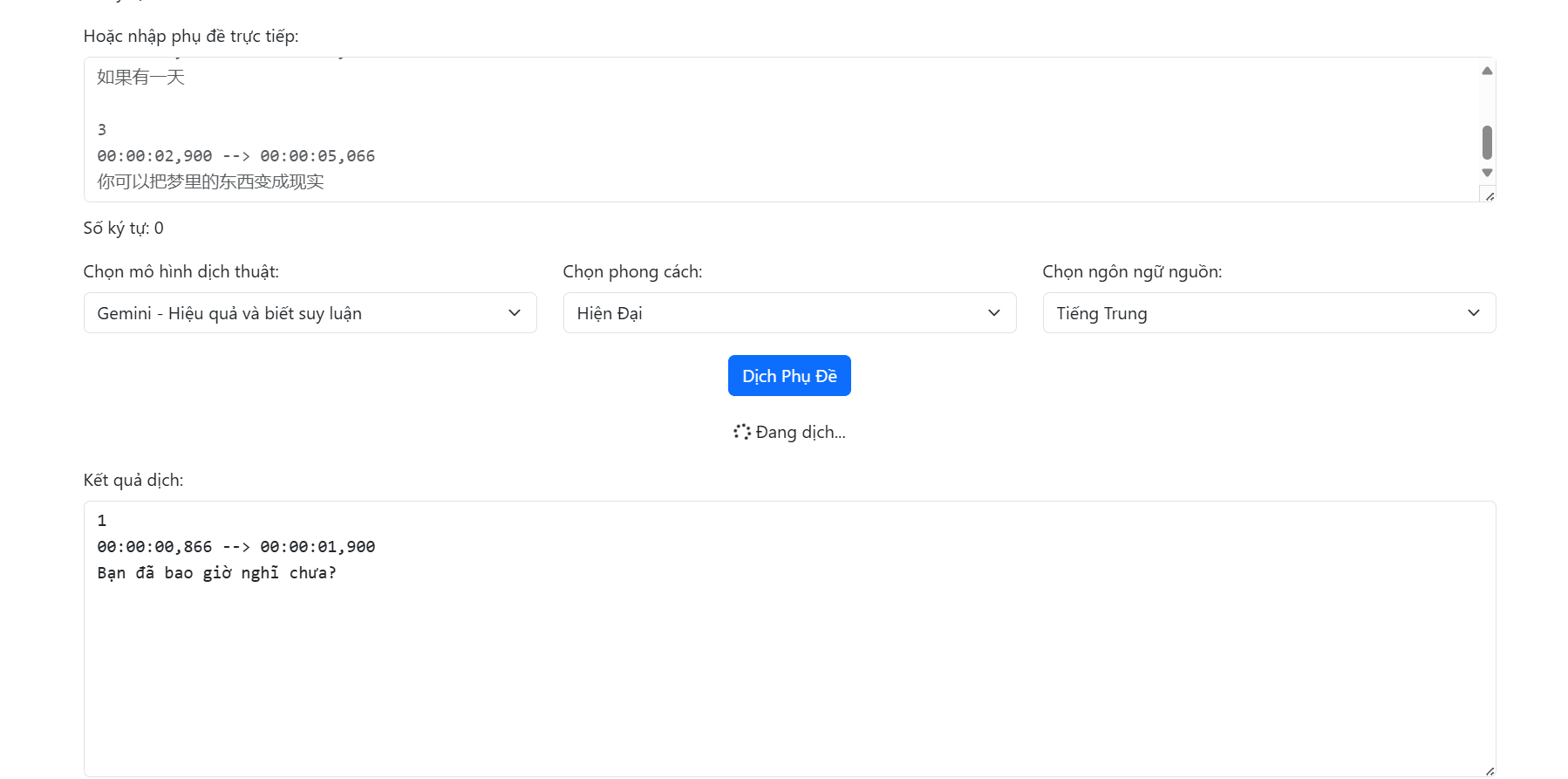This screenshot has height=779, width=1568.
Task: Open the Gemini translation model dropdown
Action: tap(310, 313)
